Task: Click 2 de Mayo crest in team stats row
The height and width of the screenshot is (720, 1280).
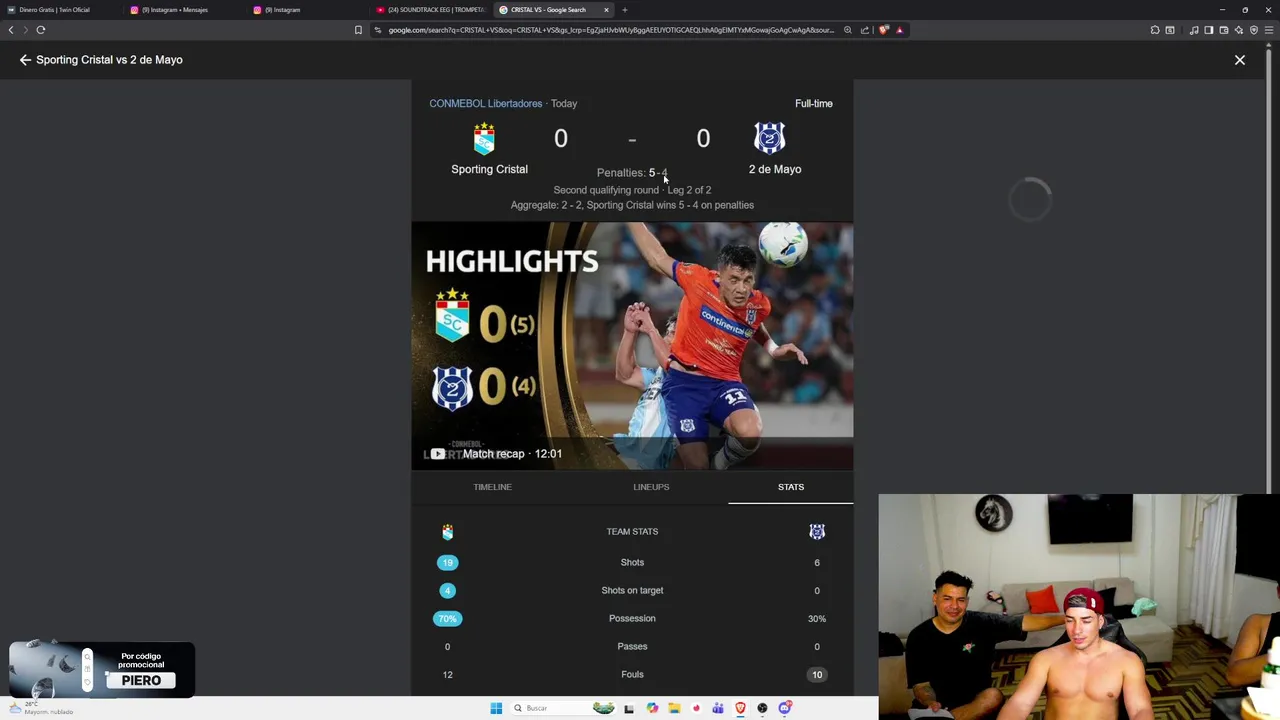Action: click(x=817, y=532)
